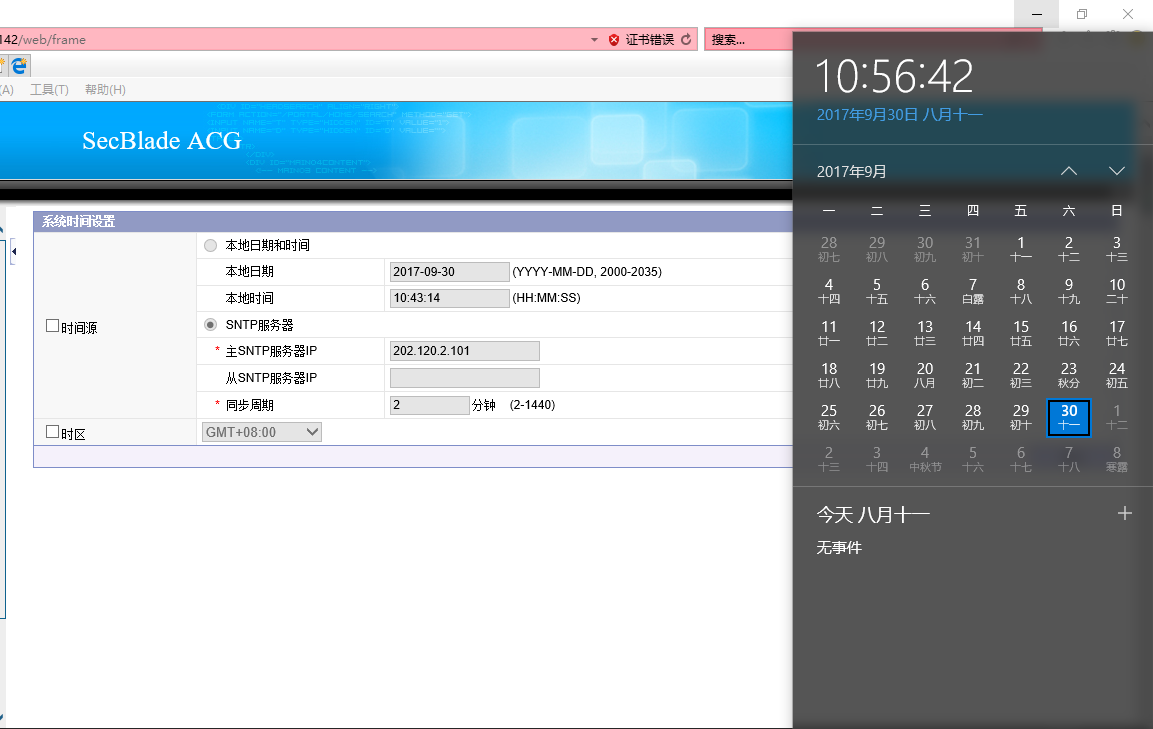This screenshot has height=729, width=1153.
Task: Click the certificate error red shield icon
Action: click(614, 40)
